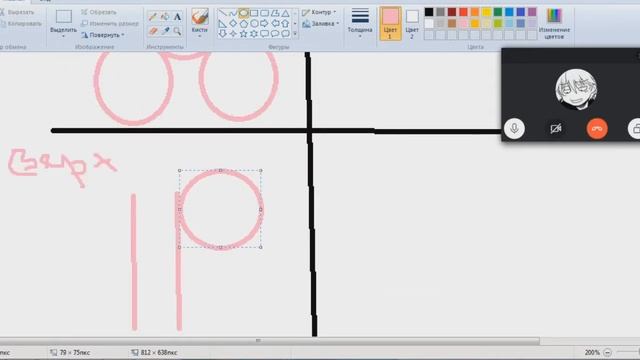640x360 pixels.
Task: Click the zoom out minus button
Action: (608, 352)
